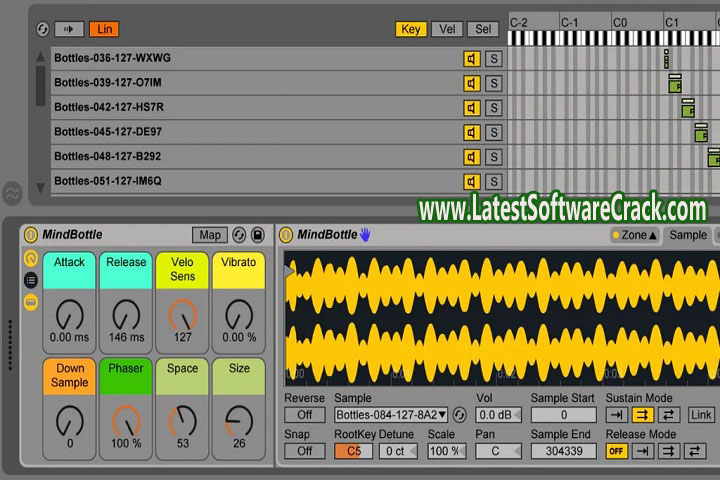Image resolution: width=720 pixels, height=480 pixels.
Task: Collapse the Zone editor triangle
Action: point(653,235)
